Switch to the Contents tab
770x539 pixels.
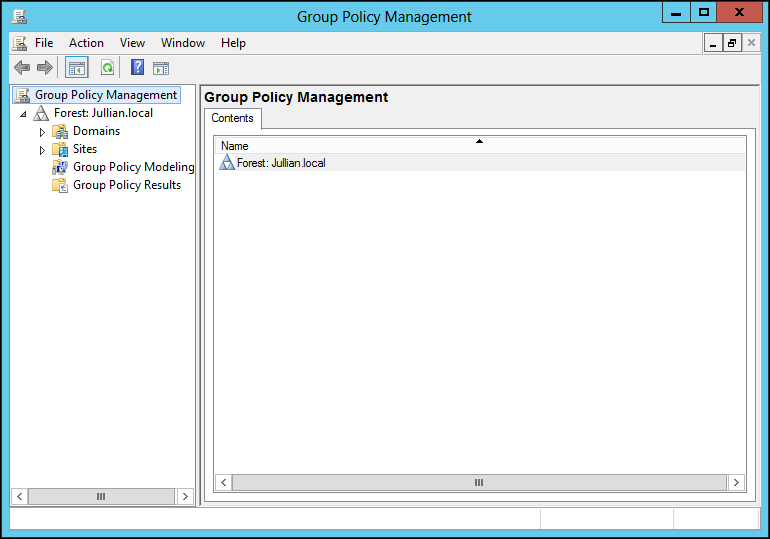[232, 118]
